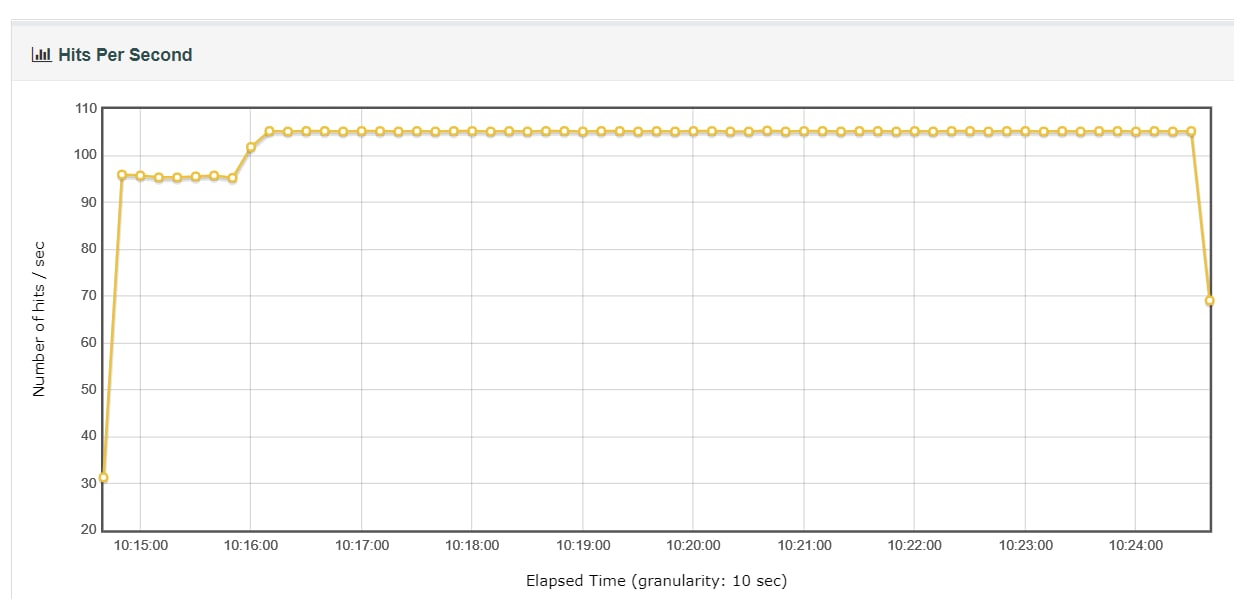
Task: Click y-axis value 60
Action: [x=89, y=343]
